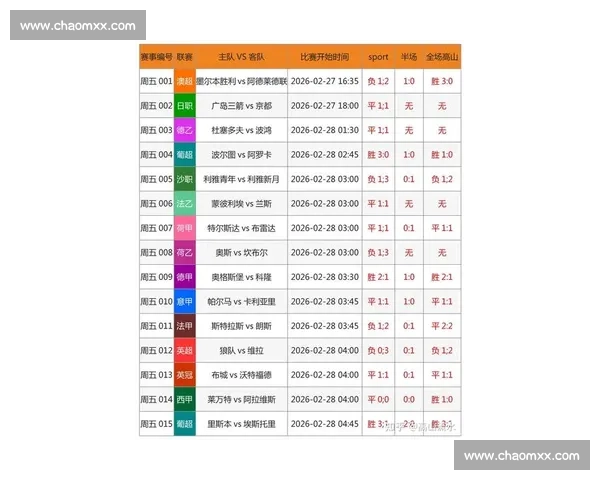Viewport: 600px width, 480px height.
Task: Select the 法甲 league cell
Action: pos(184,326)
